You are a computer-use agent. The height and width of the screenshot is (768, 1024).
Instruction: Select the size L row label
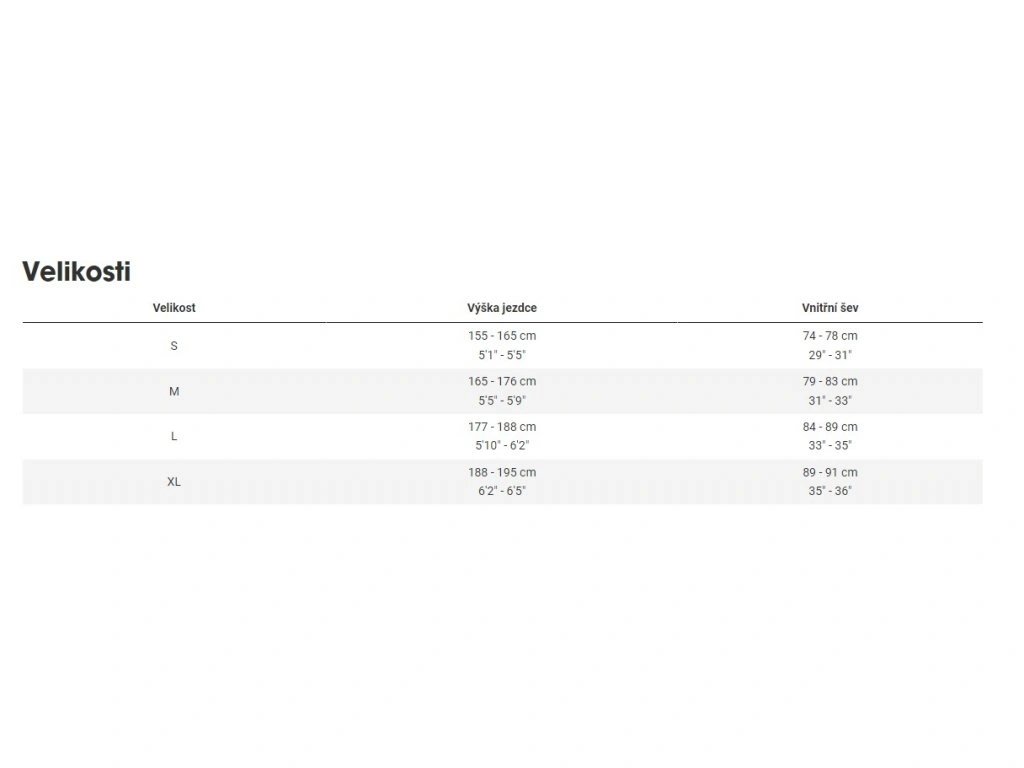(x=174, y=436)
